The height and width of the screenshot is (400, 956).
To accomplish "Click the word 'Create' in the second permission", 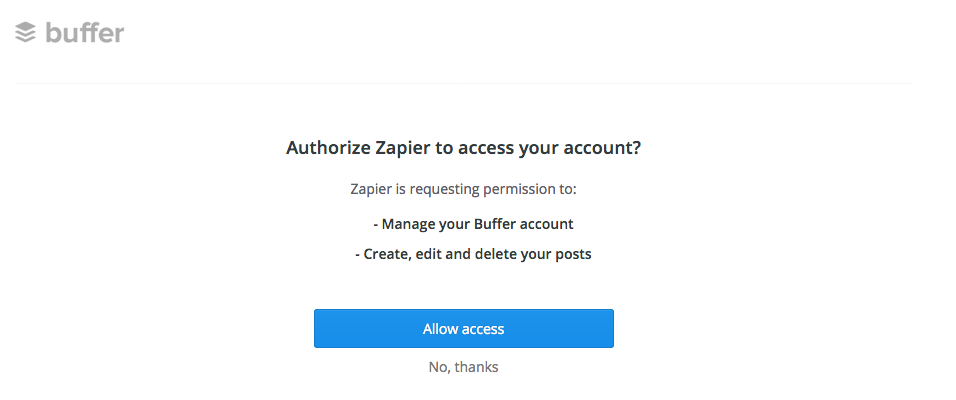I will pyautogui.click(x=386, y=254).
